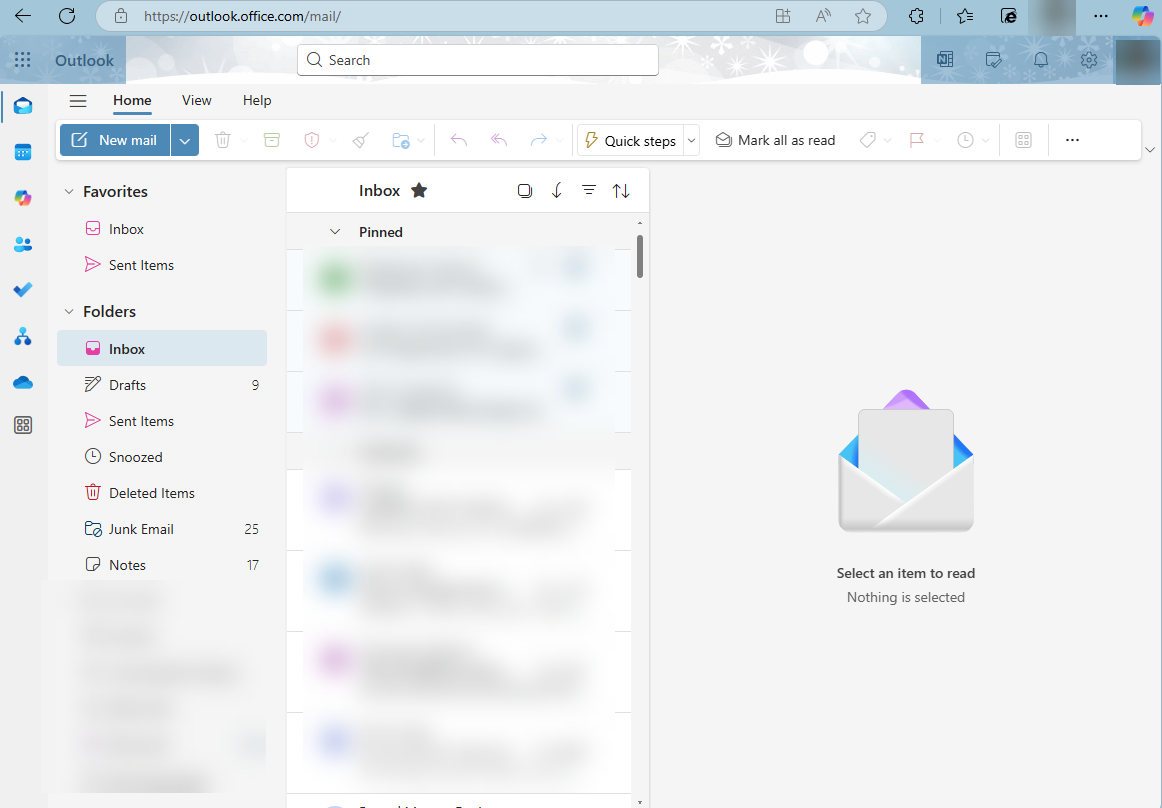This screenshot has width=1162, height=808.
Task: Open the New mail dropdown arrow
Action: 185,140
